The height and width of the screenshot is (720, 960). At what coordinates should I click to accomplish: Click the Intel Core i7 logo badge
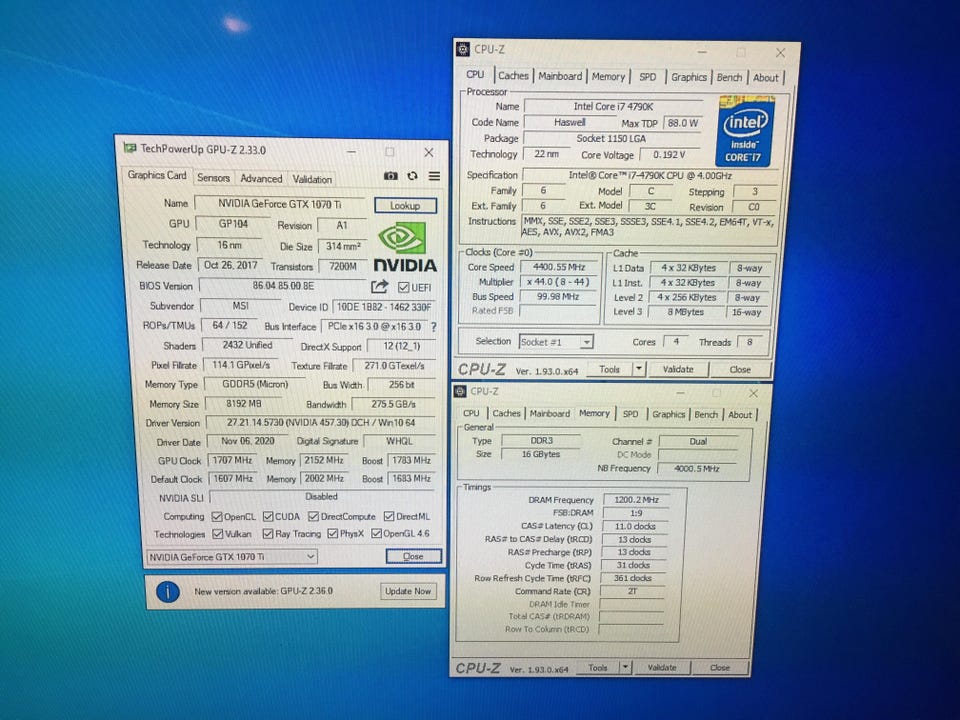(x=744, y=130)
